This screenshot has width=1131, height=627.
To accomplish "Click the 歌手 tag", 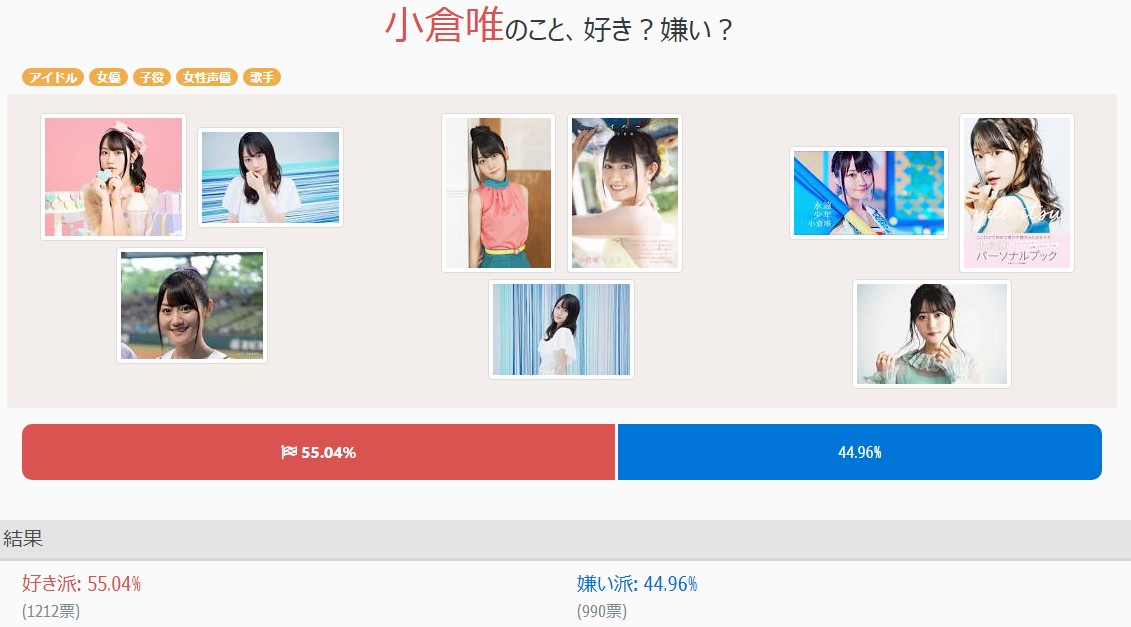I will tap(262, 77).
